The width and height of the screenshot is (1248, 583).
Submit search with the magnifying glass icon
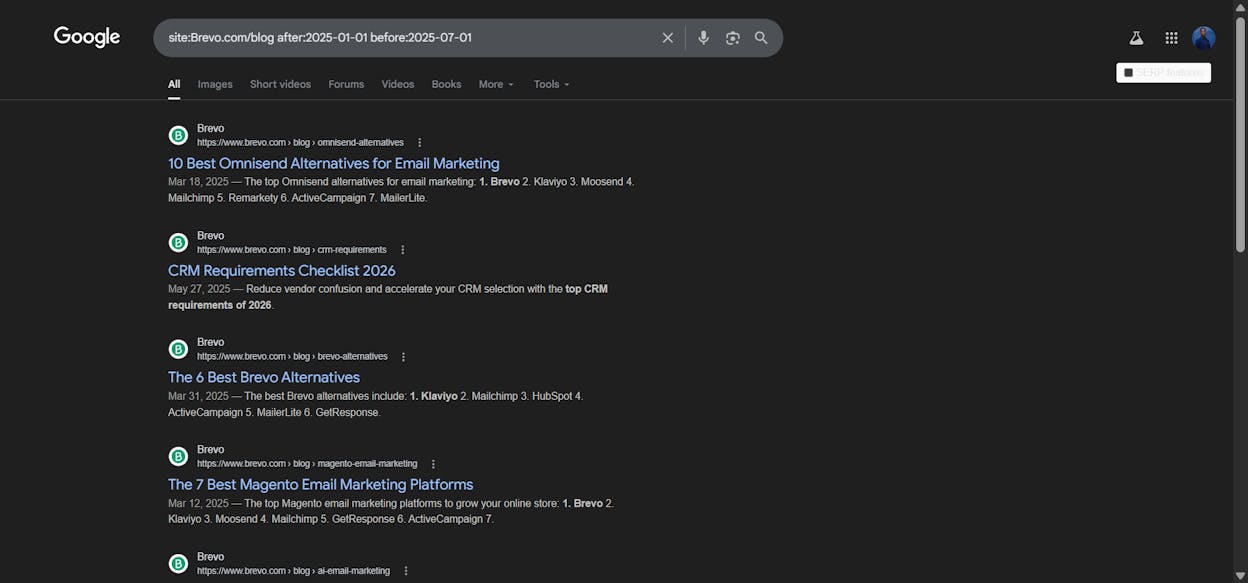pos(761,38)
